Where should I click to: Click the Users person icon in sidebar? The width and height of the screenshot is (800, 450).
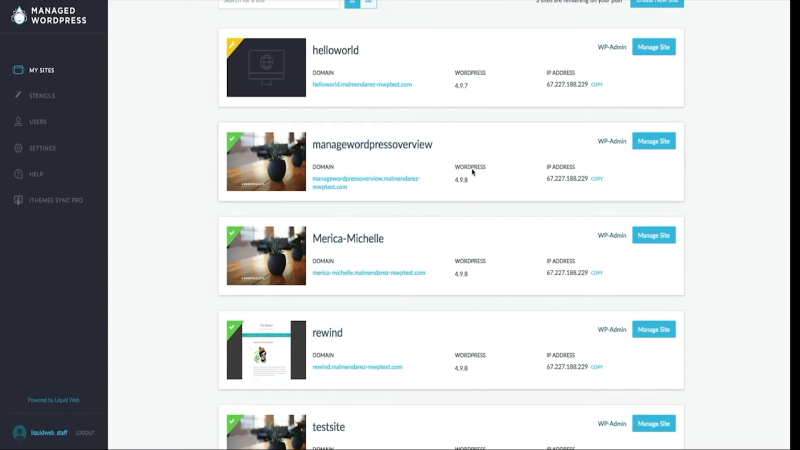tap(18, 122)
